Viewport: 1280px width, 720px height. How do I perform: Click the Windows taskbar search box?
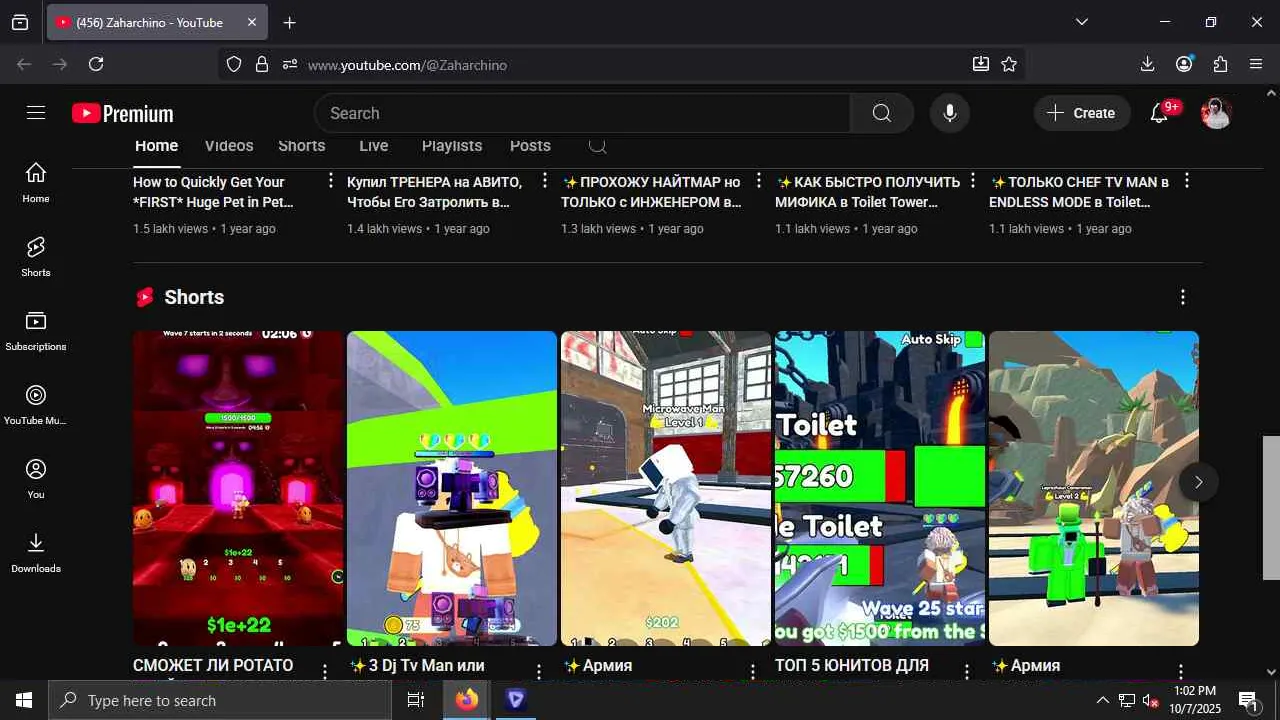[x=220, y=700]
